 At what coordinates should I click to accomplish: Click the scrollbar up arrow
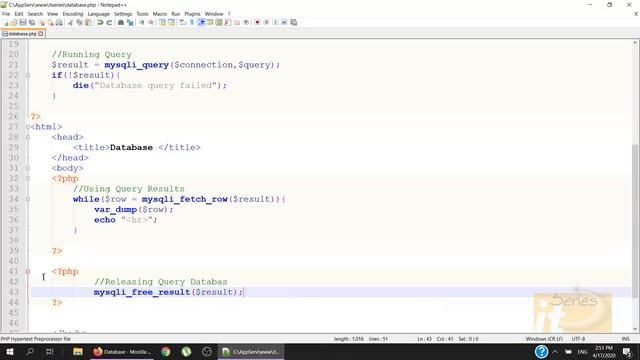635,42
